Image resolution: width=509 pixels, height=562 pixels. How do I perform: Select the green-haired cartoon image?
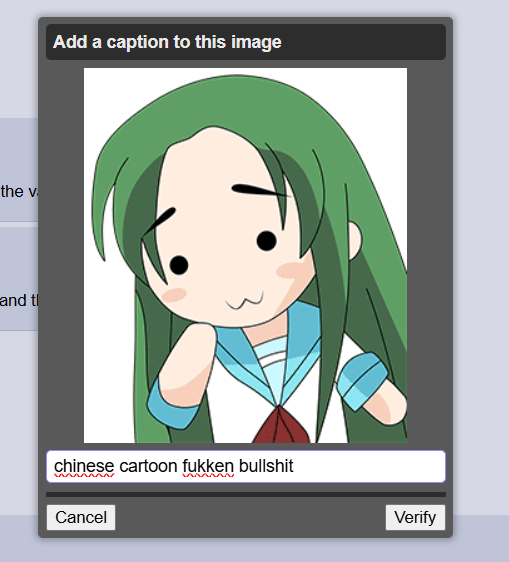click(x=245, y=255)
